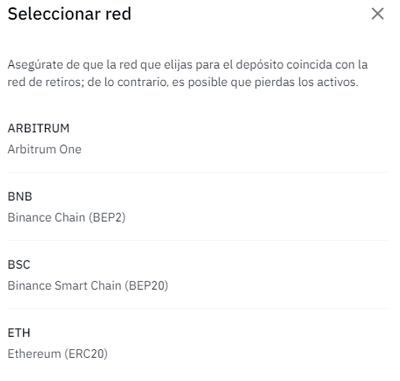This screenshot has height=381, width=400.
Task: Click the divider below Binance Smart Chain
Action: pyautogui.click(x=198, y=308)
